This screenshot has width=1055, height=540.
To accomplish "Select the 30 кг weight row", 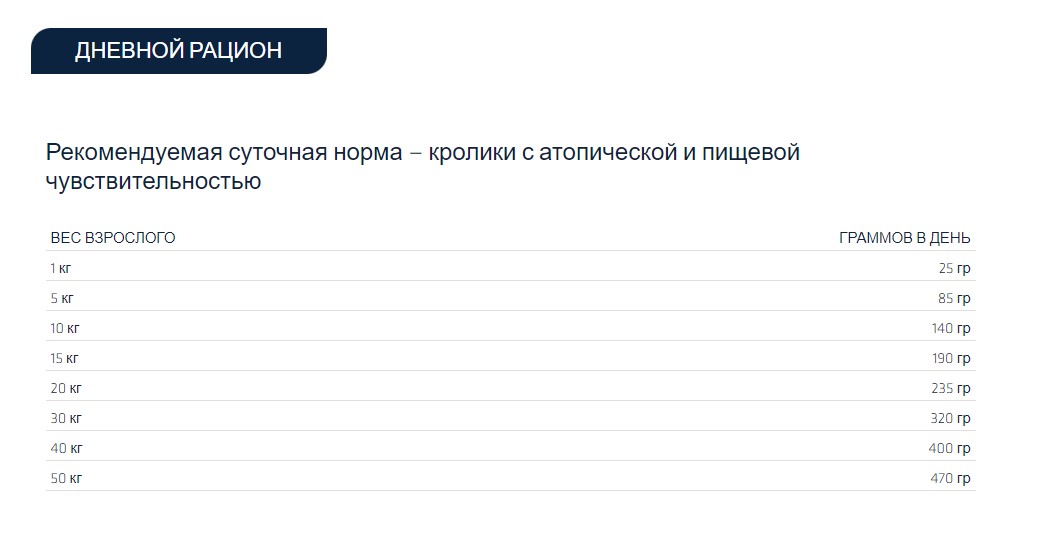I will 511,416.
